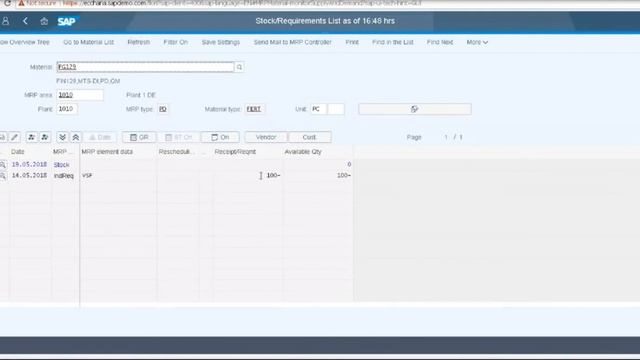Select Find in the List
Image resolution: width=640 pixels, height=360 pixels.
point(393,42)
